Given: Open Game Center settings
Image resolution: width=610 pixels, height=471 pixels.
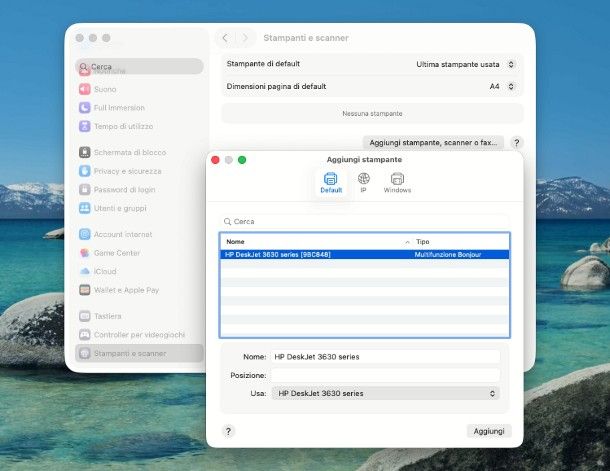Looking at the screenshot, I should tap(117, 253).
